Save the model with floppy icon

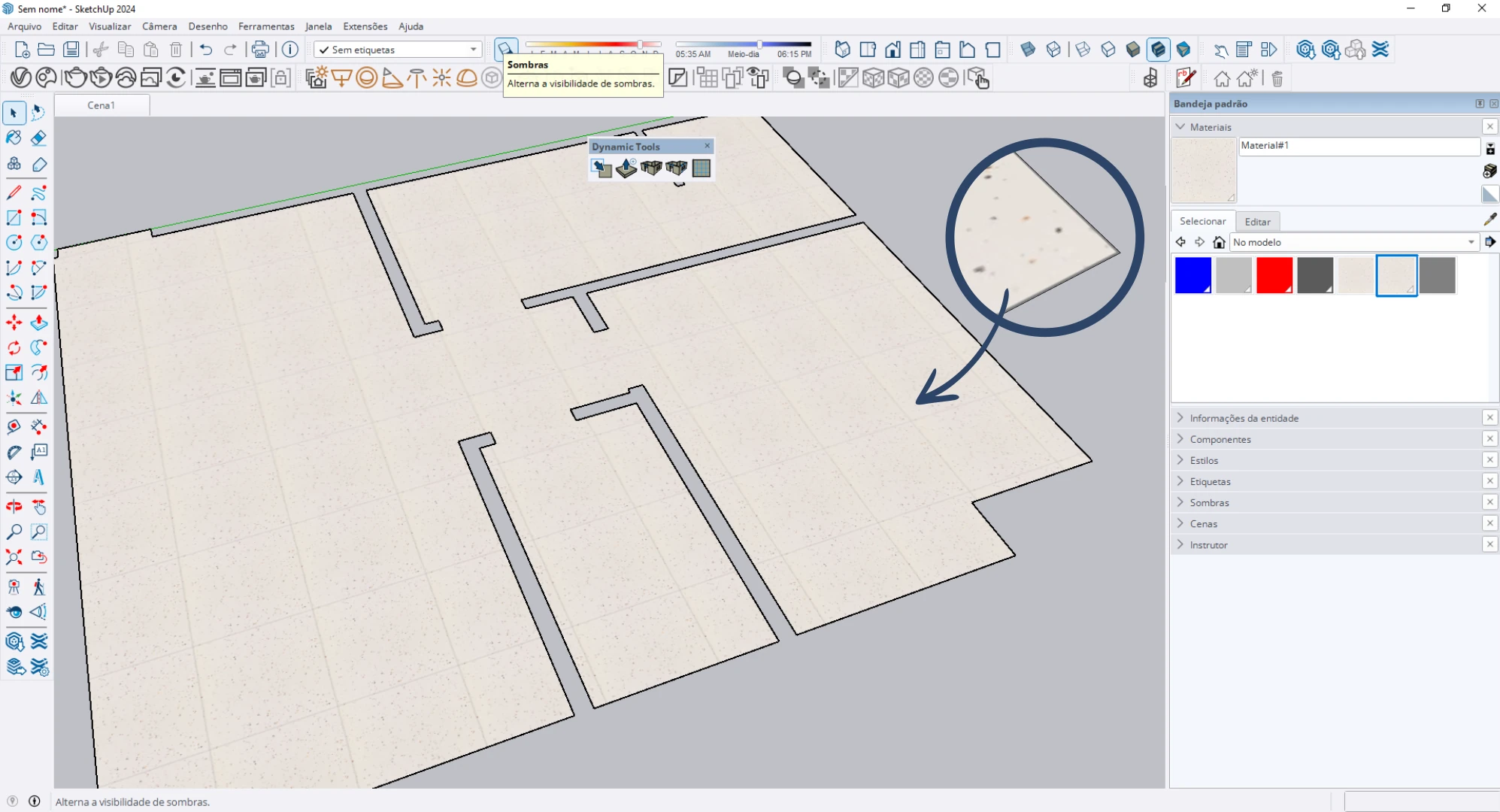click(x=71, y=50)
